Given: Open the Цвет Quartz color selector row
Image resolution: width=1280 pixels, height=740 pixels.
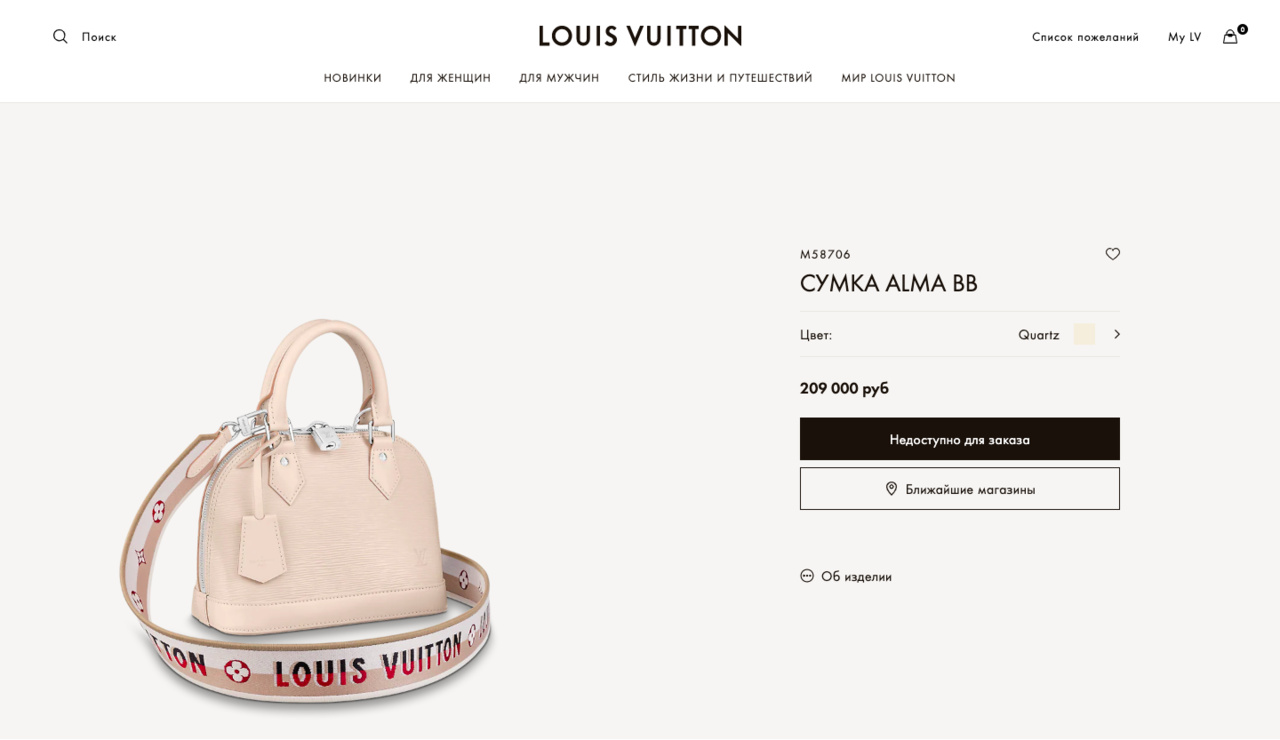Looking at the screenshot, I should pyautogui.click(x=960, y=334).
